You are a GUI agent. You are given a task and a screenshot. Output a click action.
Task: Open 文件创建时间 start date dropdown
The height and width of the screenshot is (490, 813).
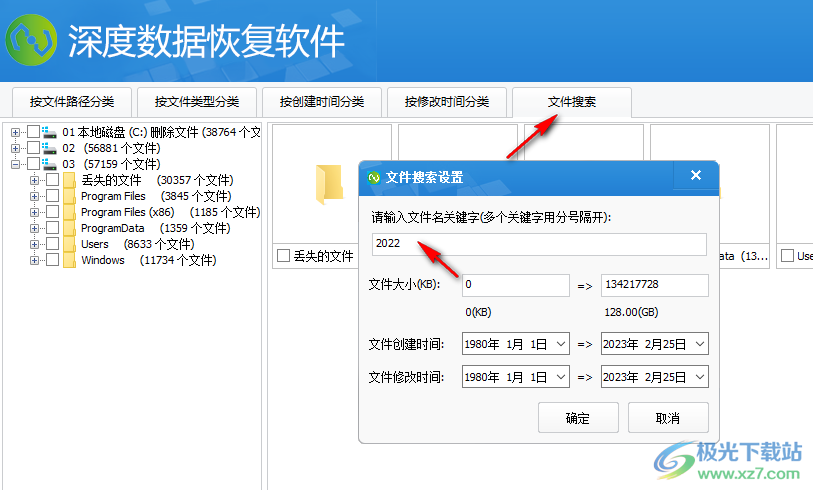click(560, 344)
